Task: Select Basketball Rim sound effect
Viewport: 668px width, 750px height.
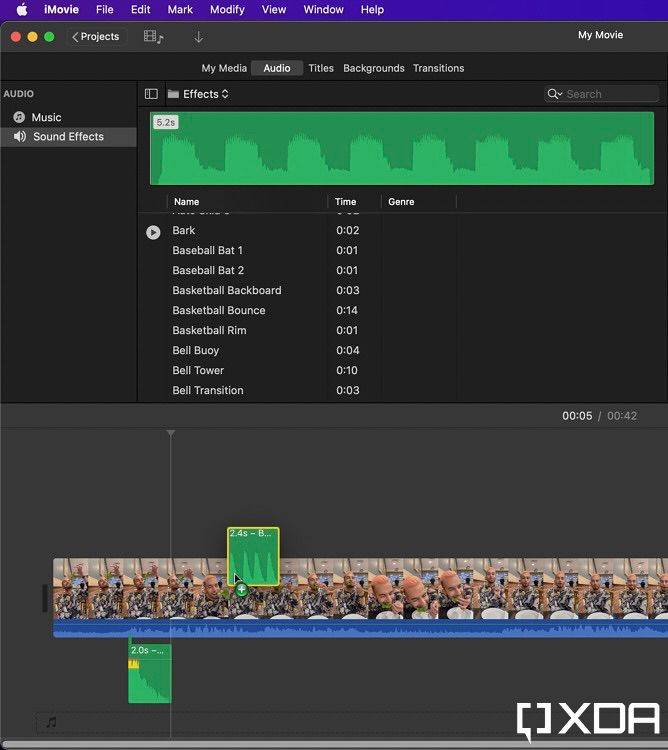Action: point(402,331)
